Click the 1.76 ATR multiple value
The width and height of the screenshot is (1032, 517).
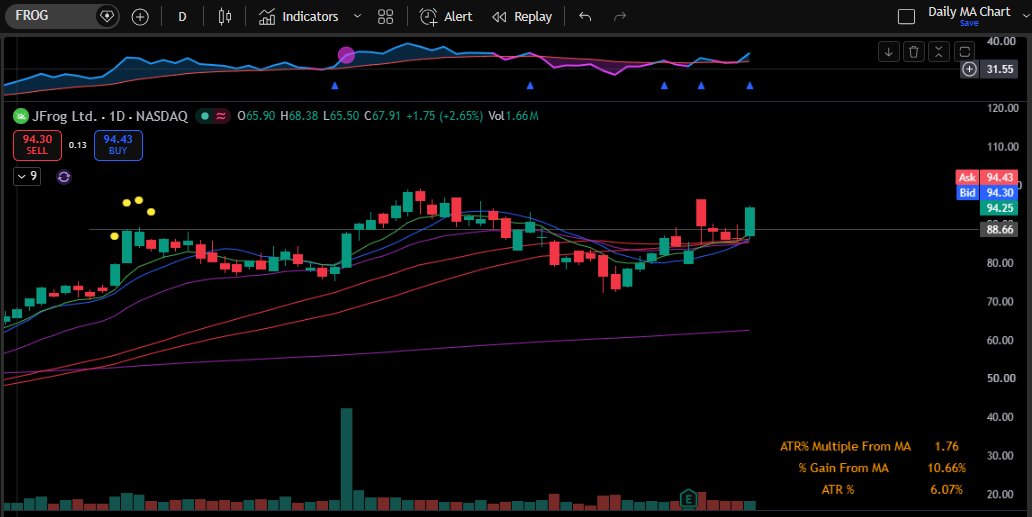[946, 446]
